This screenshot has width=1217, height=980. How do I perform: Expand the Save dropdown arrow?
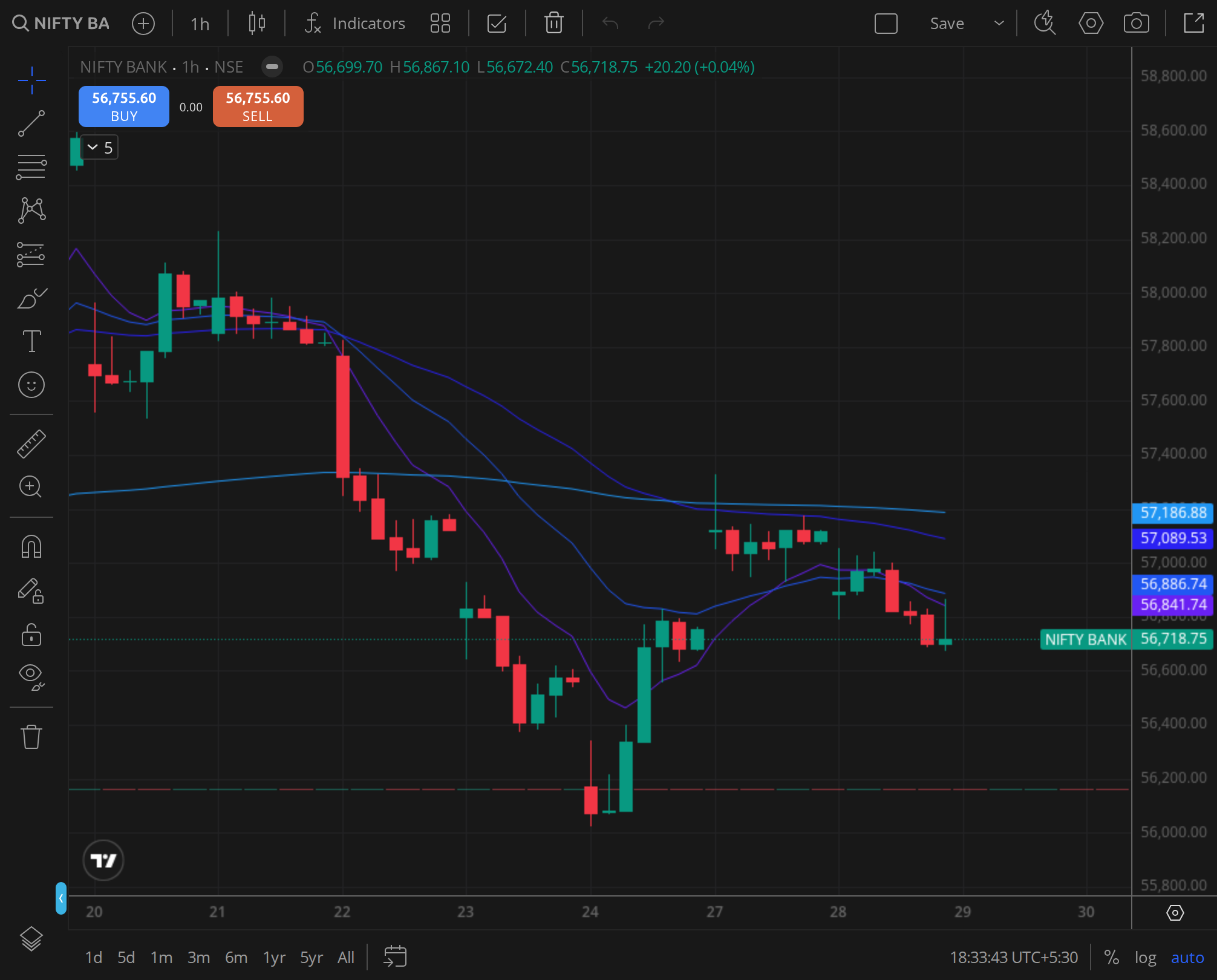[999, 24]
